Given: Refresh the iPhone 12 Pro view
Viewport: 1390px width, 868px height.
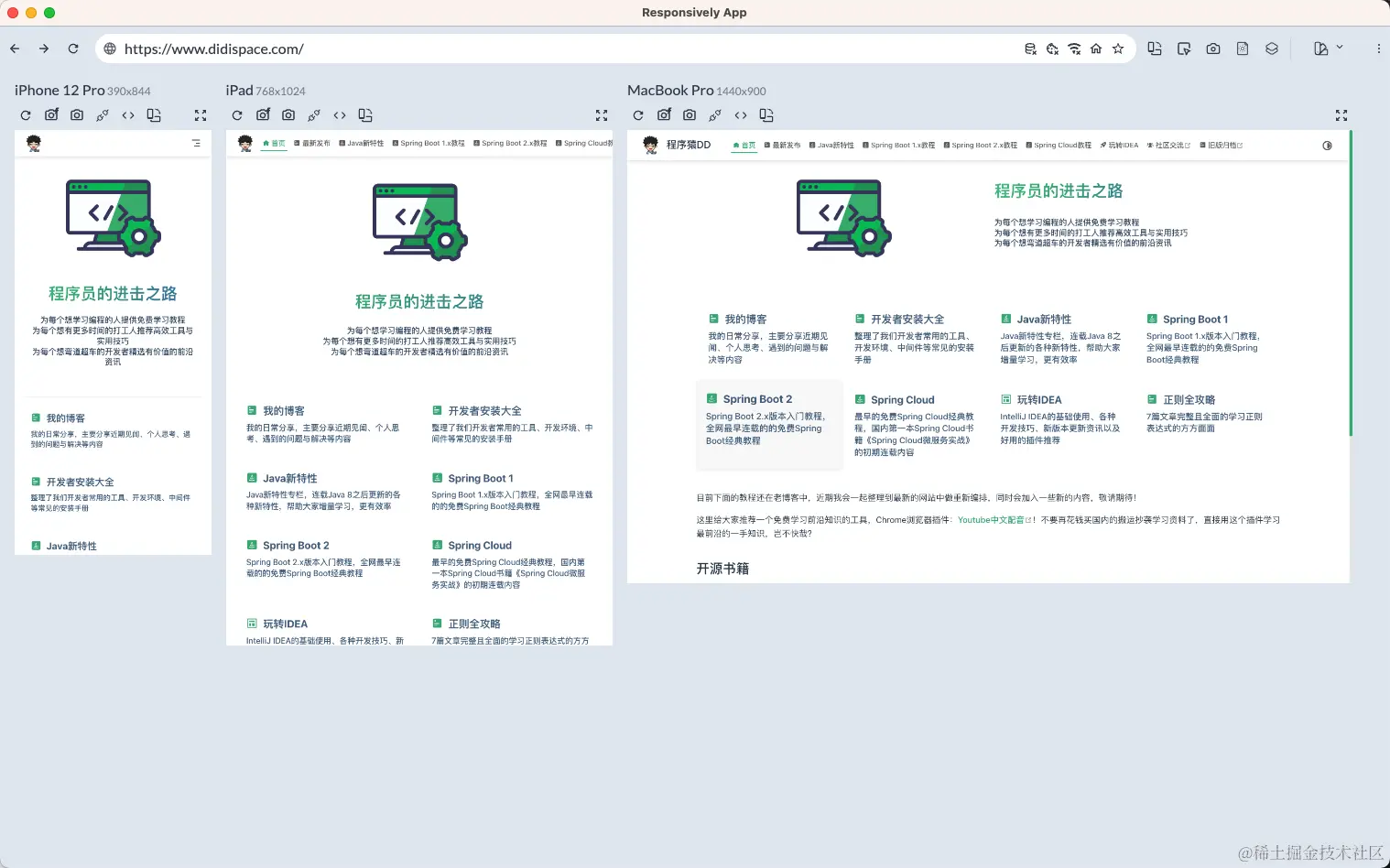Looking at the screenshot, I should (x=26, y=115).
